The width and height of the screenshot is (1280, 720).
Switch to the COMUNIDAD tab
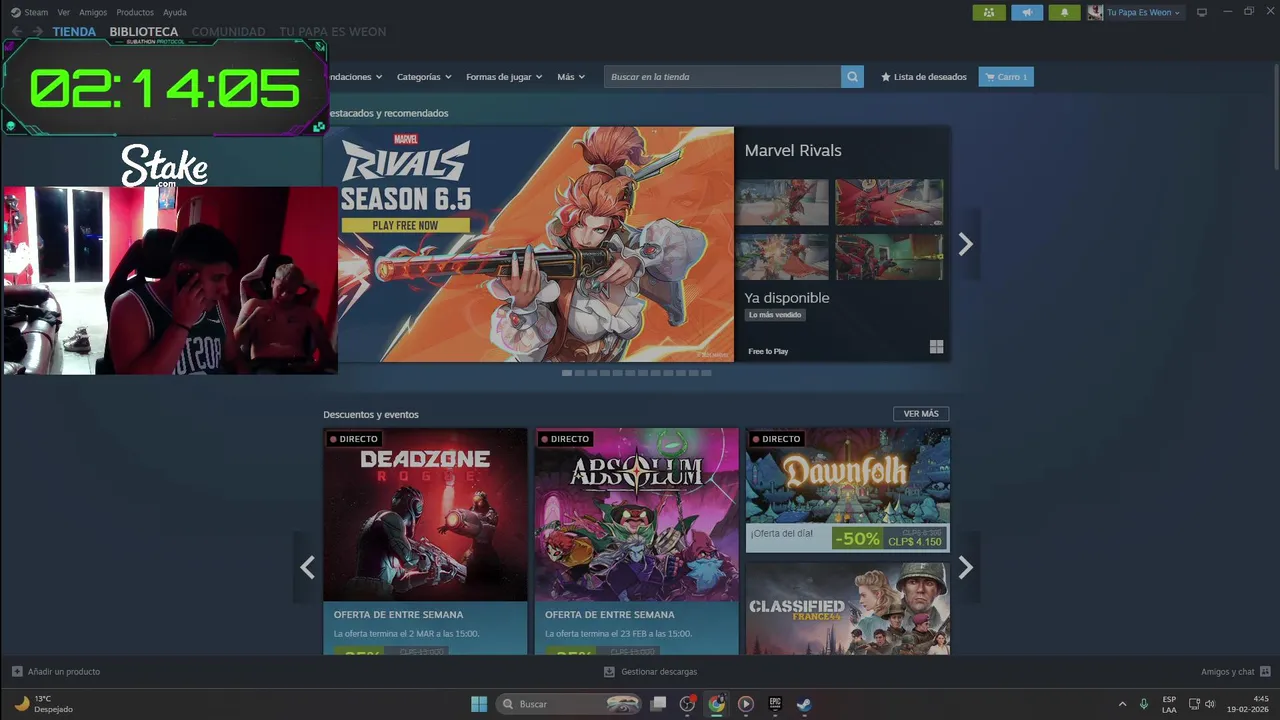pos(229,32)
